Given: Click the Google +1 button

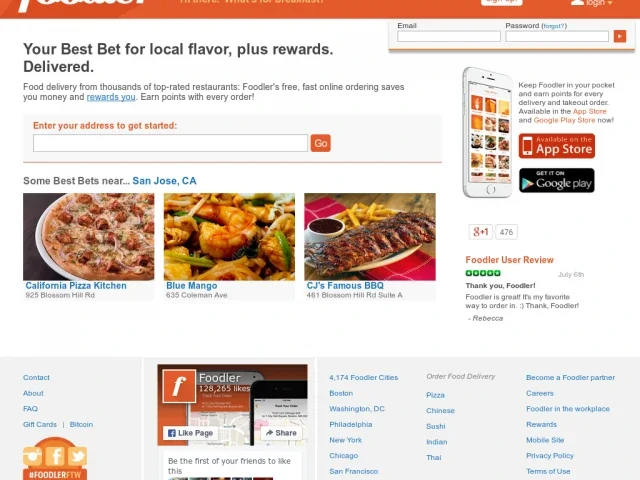Looking at the screenshot, I should (480, 232).
